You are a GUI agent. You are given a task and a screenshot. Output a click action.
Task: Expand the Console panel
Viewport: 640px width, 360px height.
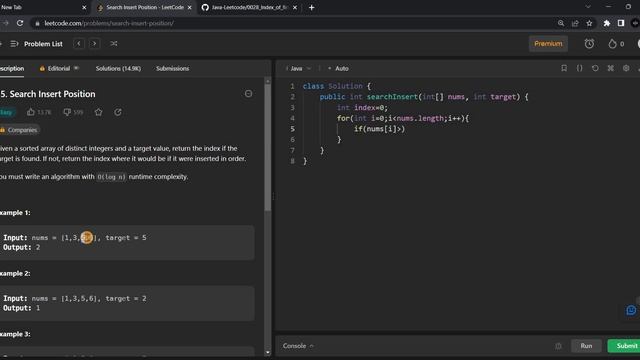pos(298,346)
